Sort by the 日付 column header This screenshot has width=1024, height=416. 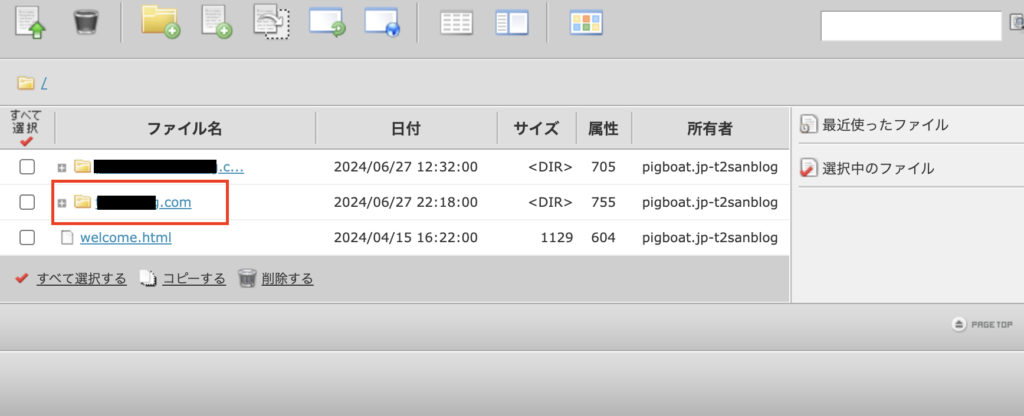tap(405, 129)
